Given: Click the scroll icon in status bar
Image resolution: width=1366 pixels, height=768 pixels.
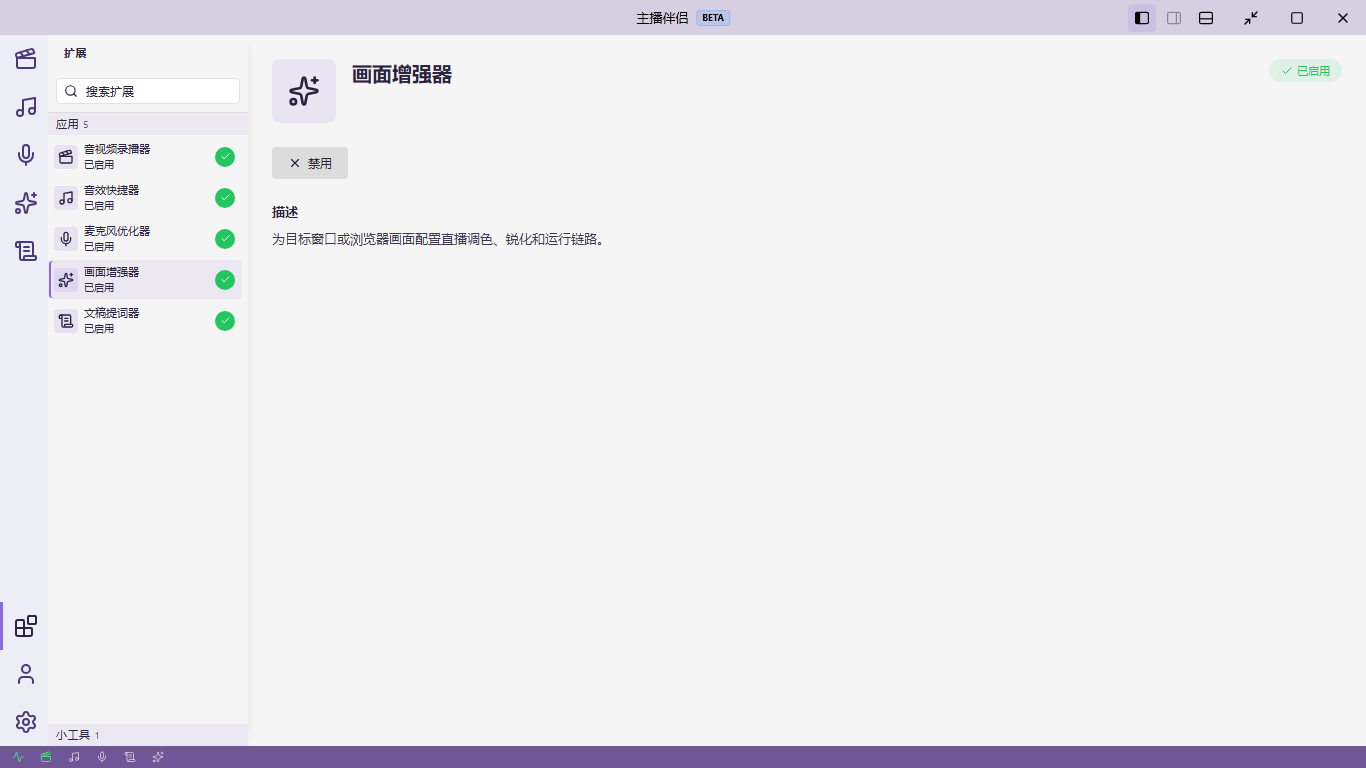Looking at the screenshot, I should [130, 757].
